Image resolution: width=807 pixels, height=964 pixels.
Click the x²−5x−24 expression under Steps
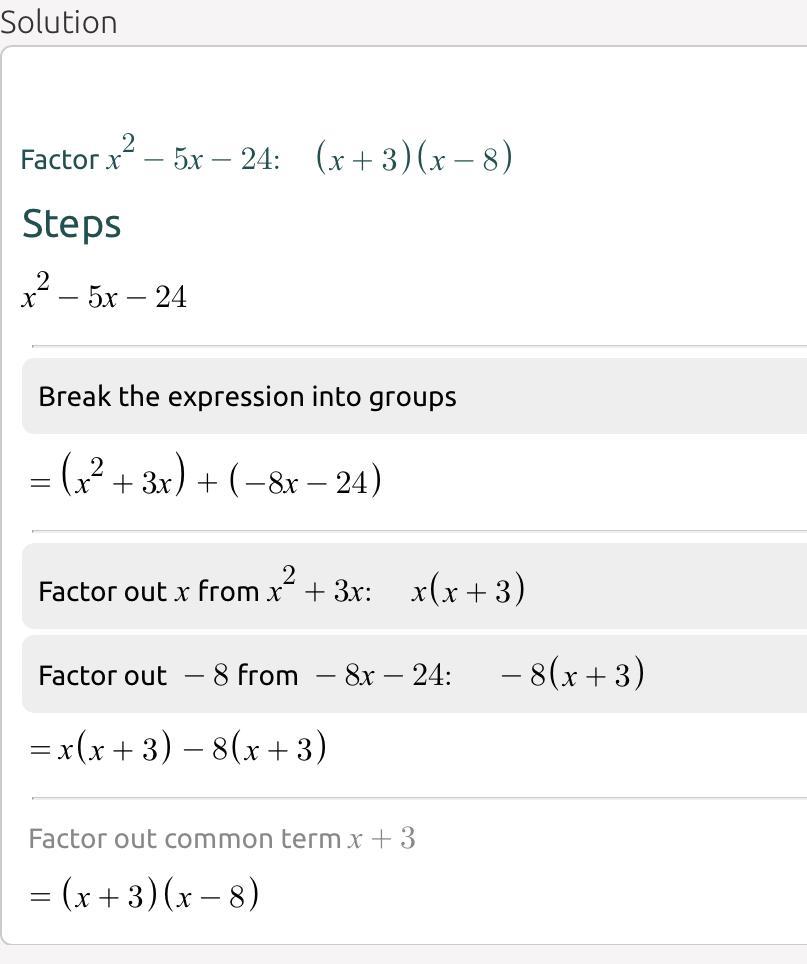[104, 296]
